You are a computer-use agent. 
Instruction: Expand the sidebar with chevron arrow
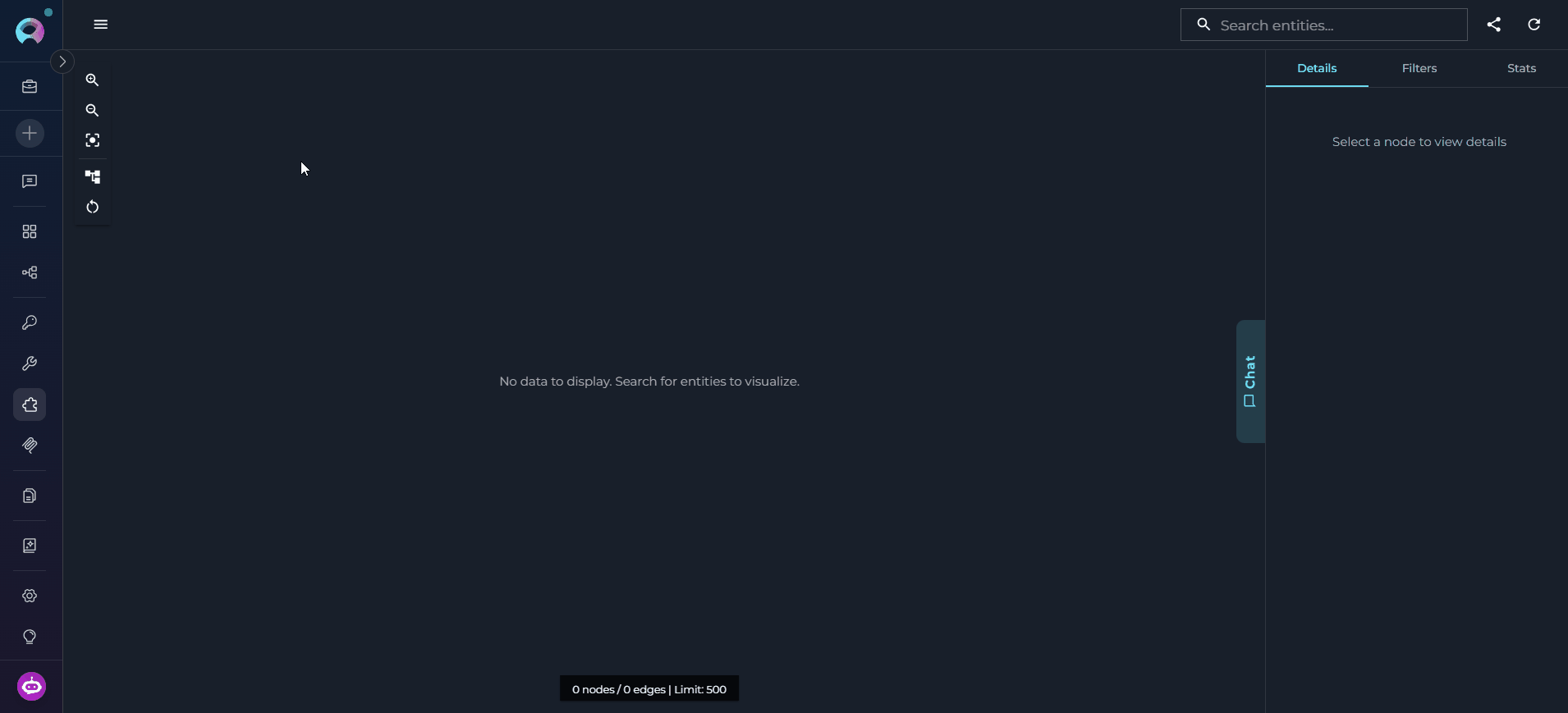pos(62,62)
